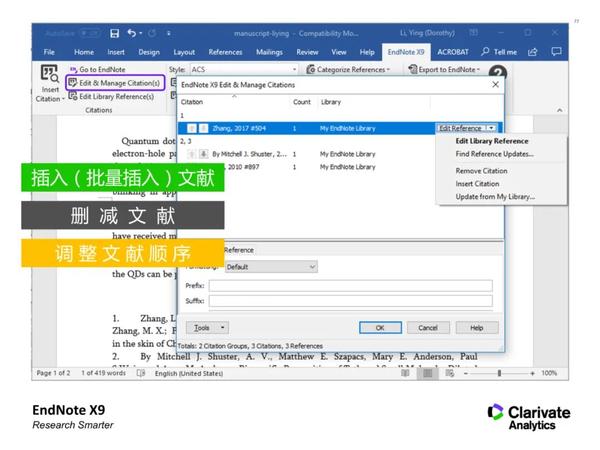Click the zoom out minus button
This screenshot has height=450, width=600.
point(466,373)
